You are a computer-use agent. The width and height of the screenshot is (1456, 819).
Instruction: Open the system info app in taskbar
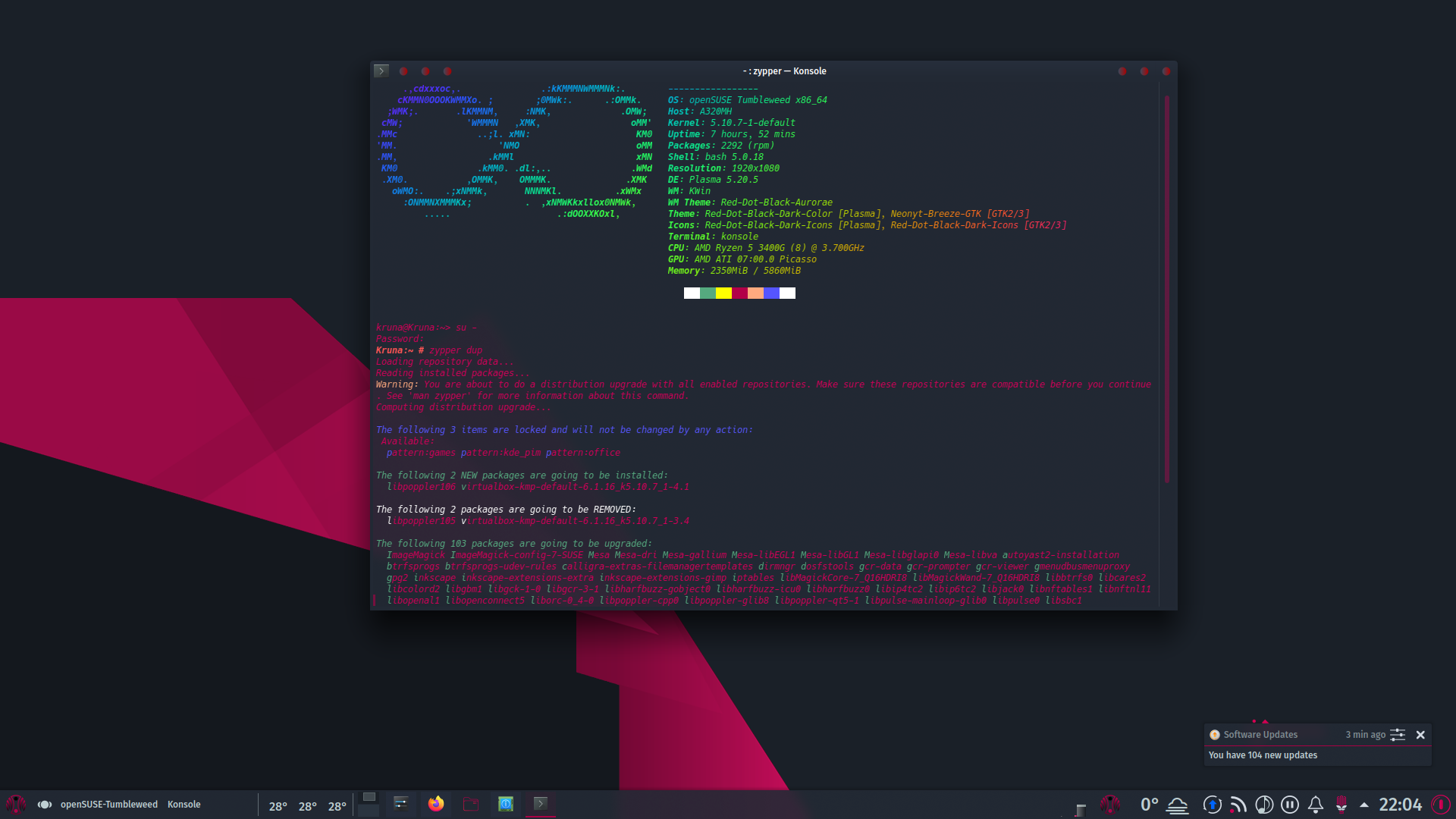coord(506,804)
